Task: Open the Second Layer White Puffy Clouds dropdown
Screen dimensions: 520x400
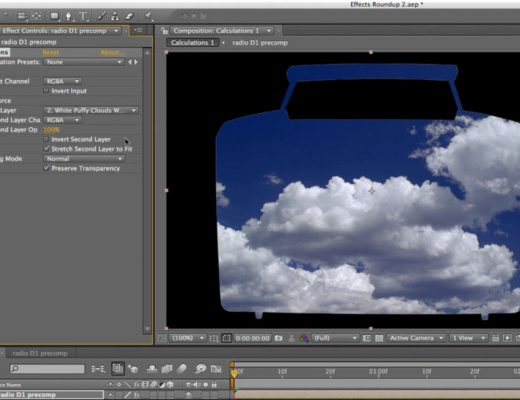Action: [x=91, y=110]
